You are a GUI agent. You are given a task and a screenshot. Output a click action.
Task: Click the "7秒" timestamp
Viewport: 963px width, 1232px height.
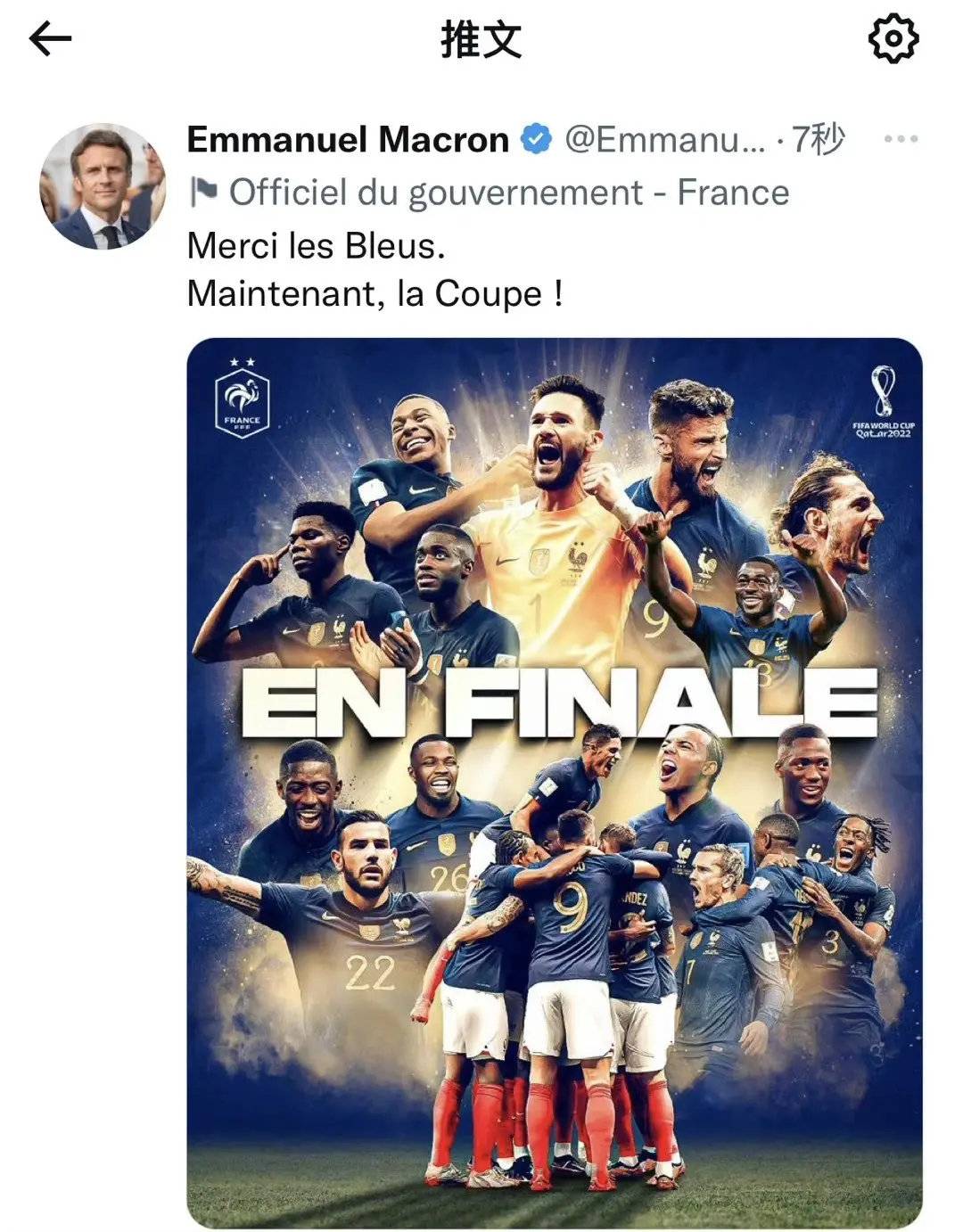(818, 139)
